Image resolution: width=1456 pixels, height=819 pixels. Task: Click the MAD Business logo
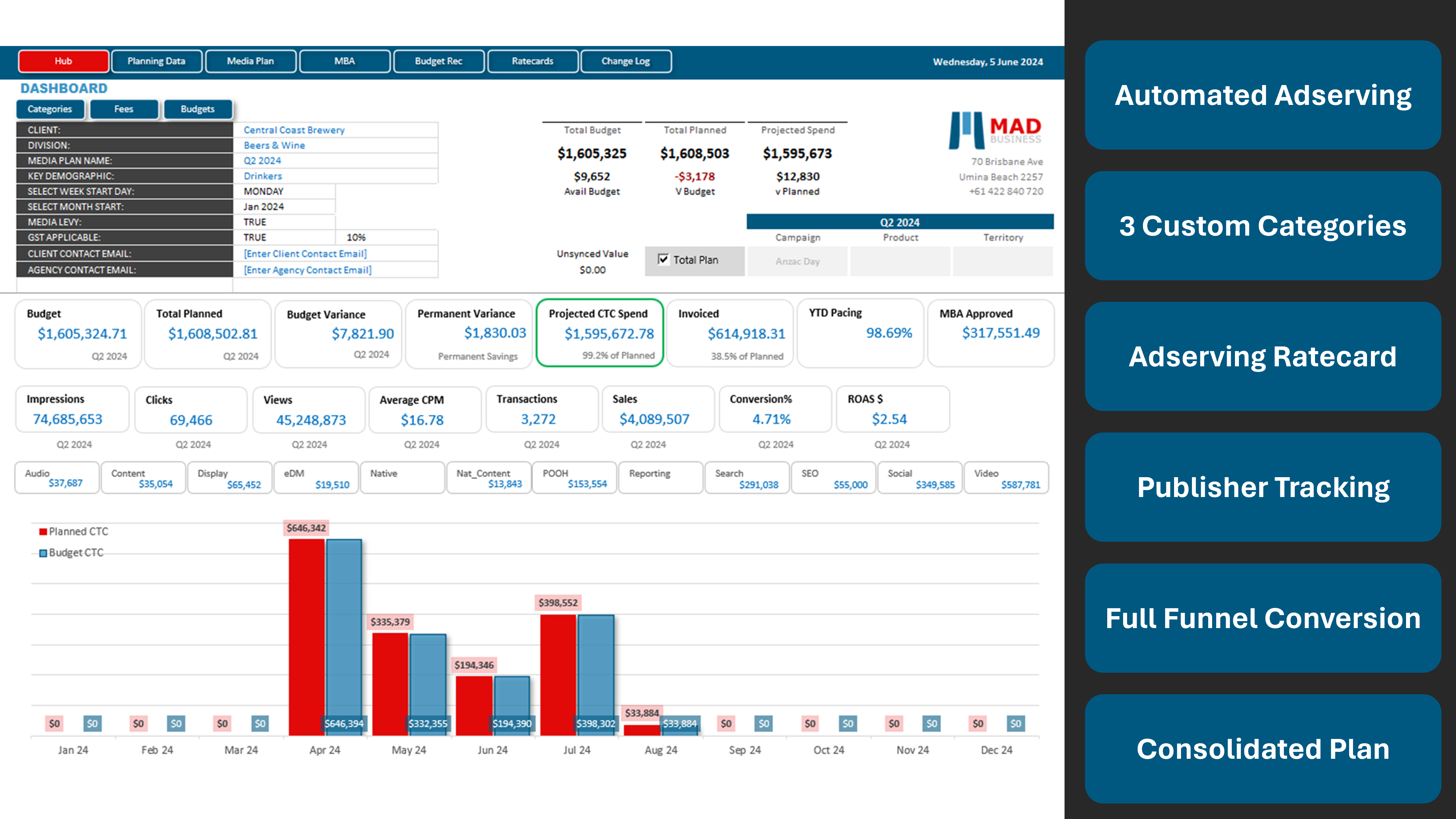click(995, 130)
